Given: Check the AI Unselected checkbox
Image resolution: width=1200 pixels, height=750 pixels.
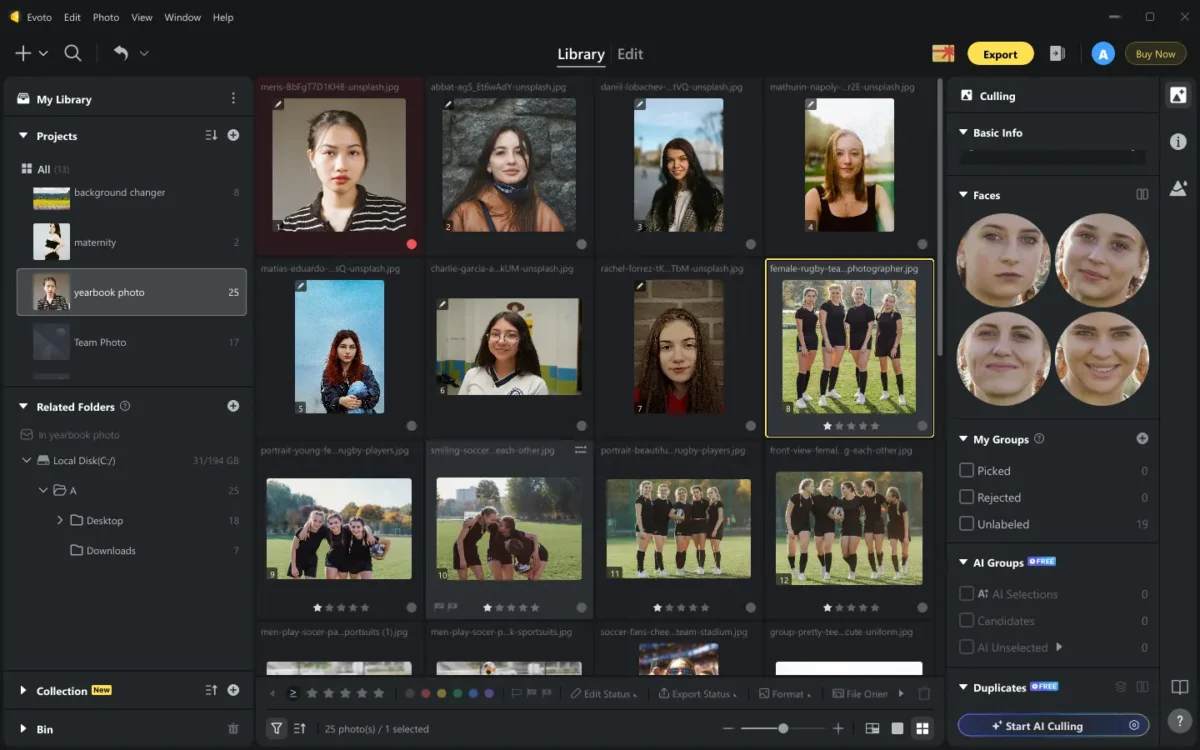Looking at the screenshot, I should [x=966, y=647].
